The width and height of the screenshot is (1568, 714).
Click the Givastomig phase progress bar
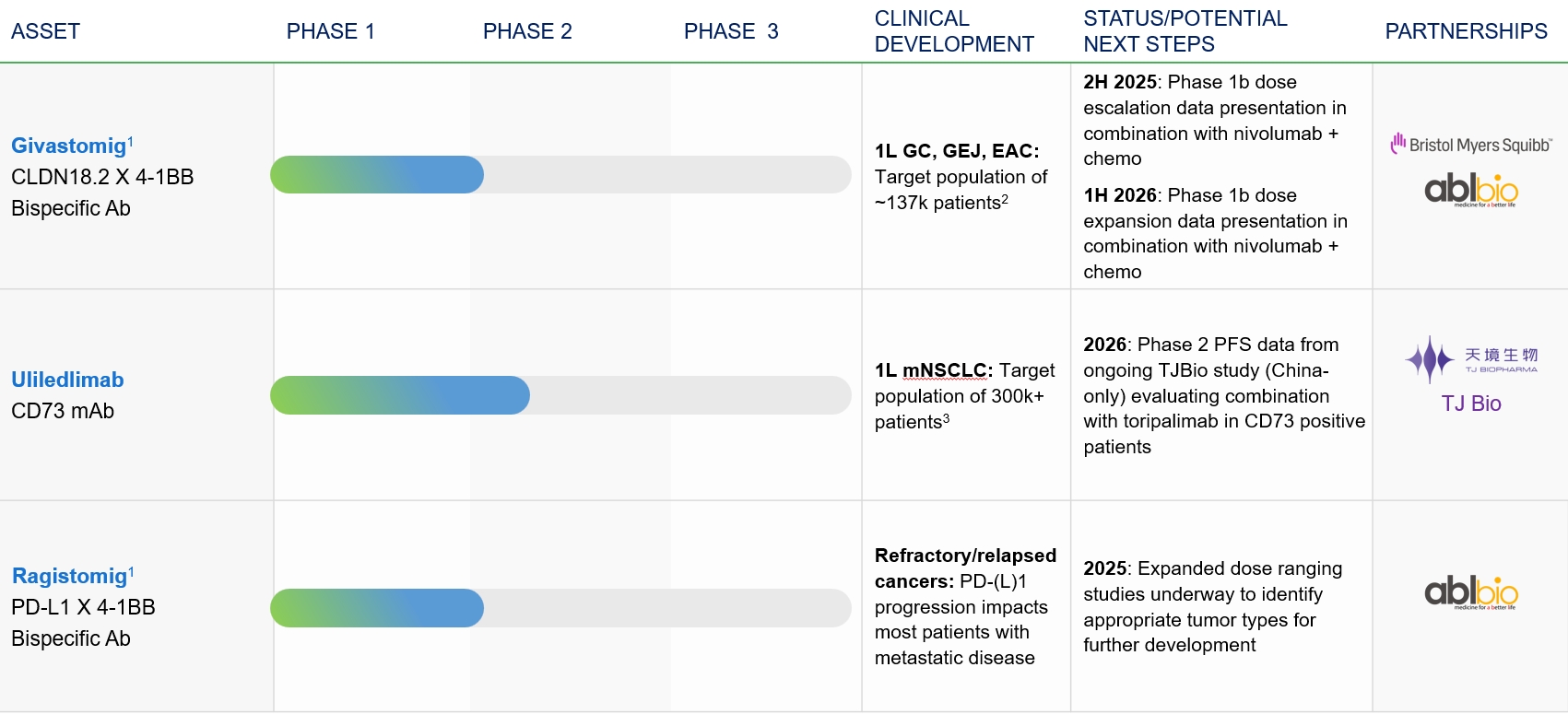560,175
